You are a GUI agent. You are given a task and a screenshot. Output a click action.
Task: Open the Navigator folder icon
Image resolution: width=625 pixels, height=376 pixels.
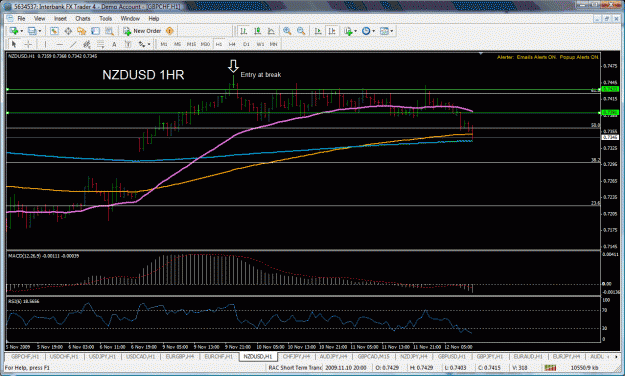(82, 31)
